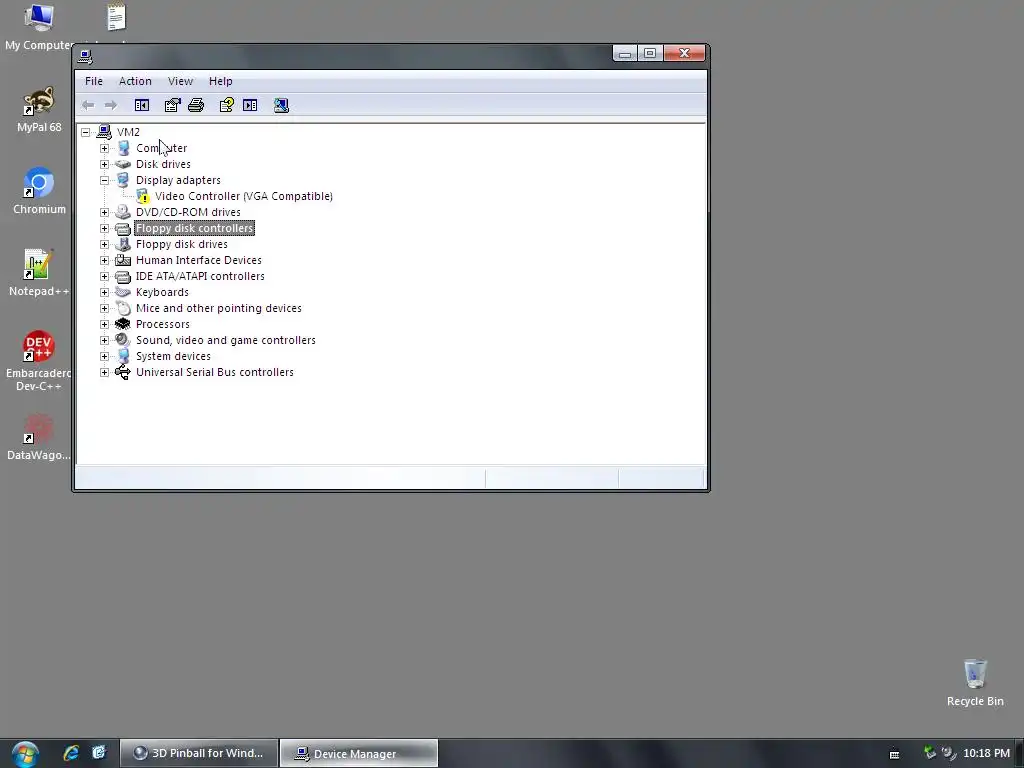Click the Floppy disk drives icon

pyautogui.click(x=123, y=244)
